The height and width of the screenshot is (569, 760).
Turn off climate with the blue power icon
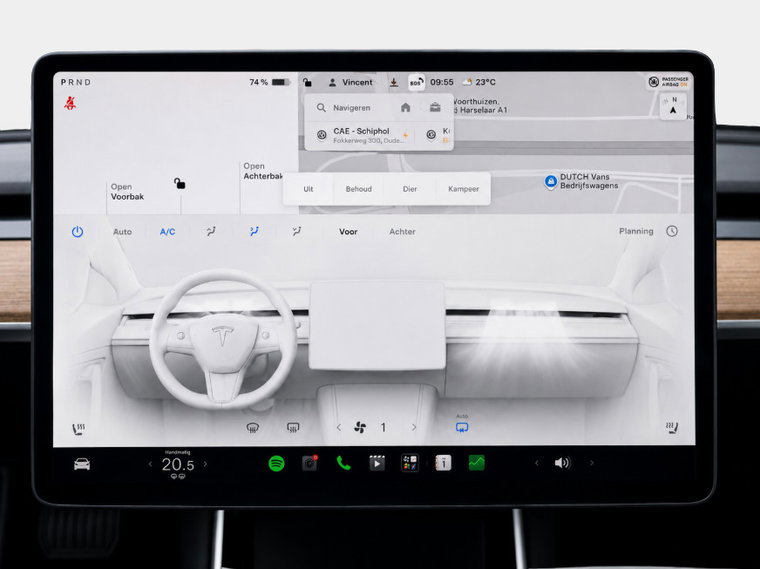(78, 232)
